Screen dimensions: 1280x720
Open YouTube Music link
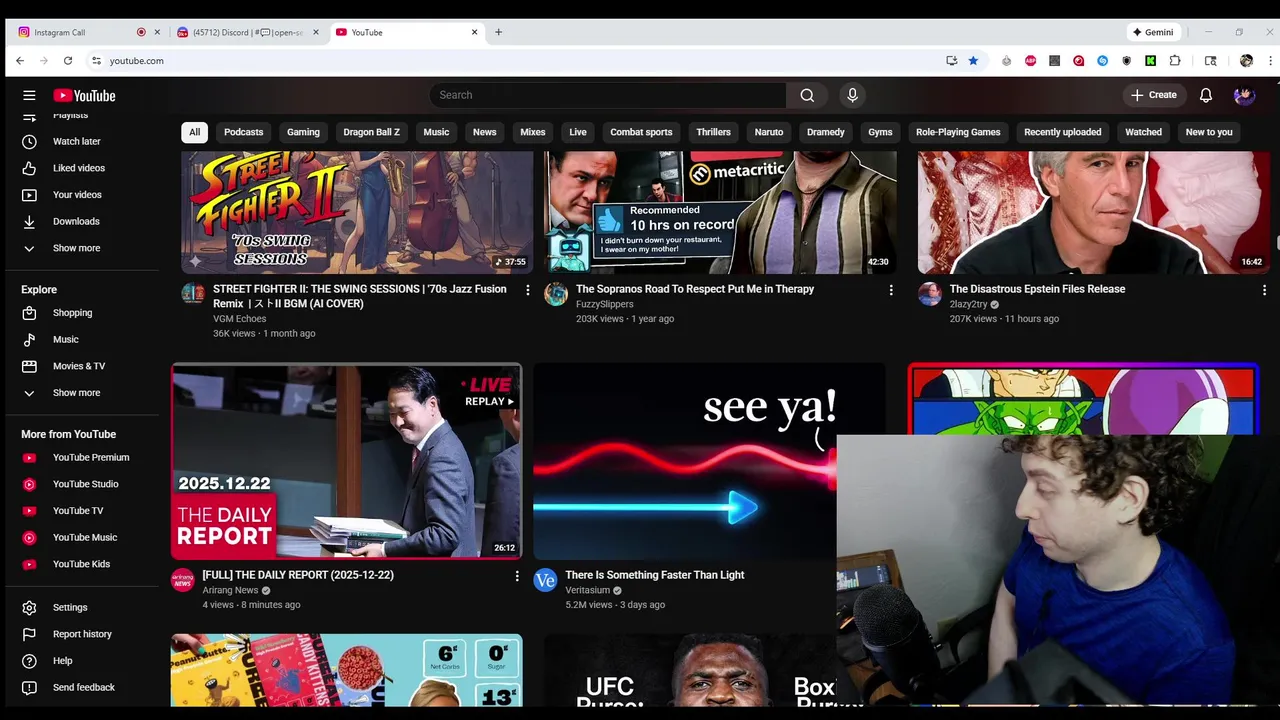point(85,537)
